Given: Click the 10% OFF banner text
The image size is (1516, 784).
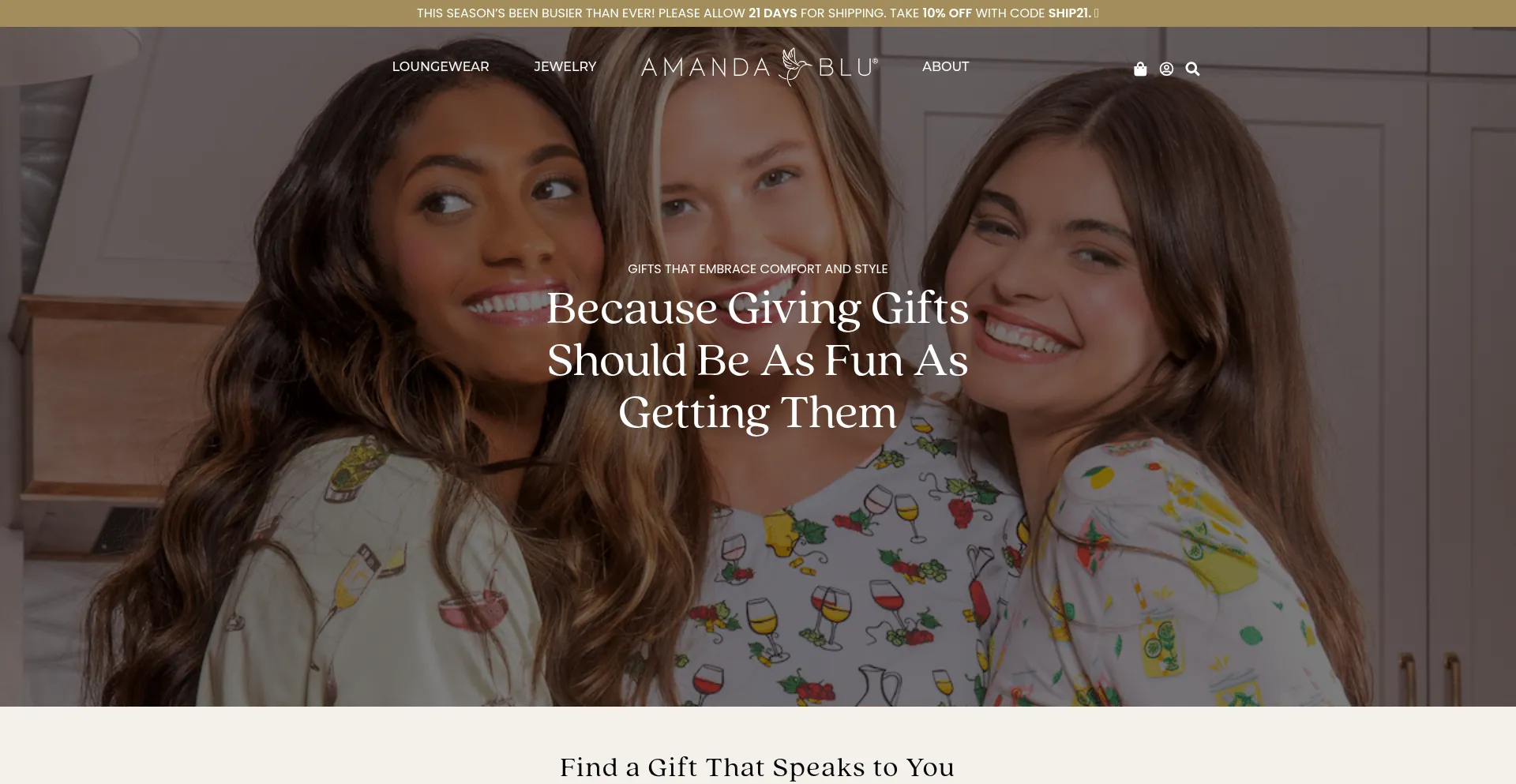Looking at the screenshot, I should (x=947, y=13).
